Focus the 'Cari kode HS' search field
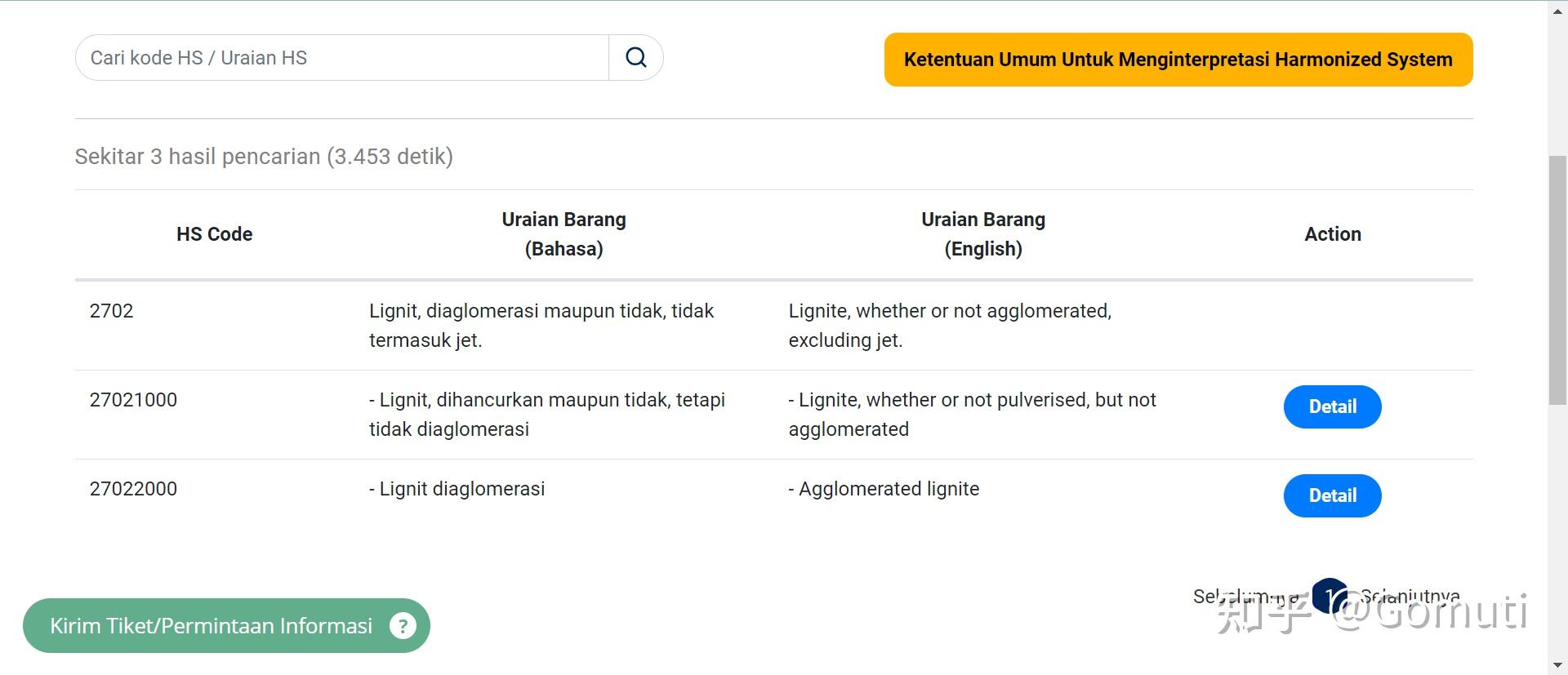 (x=343, y=58)
